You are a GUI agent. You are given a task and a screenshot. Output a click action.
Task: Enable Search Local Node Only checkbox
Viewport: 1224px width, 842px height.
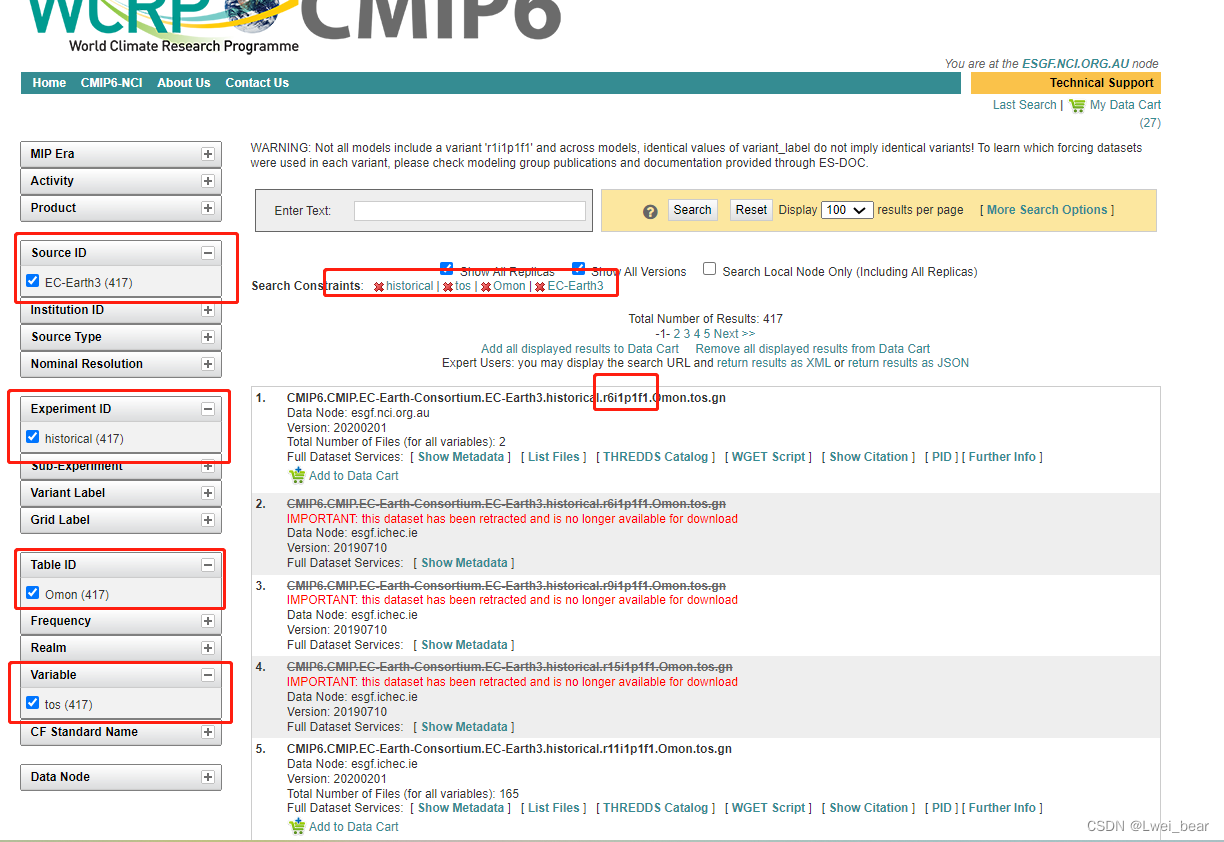tap(709, 269)
